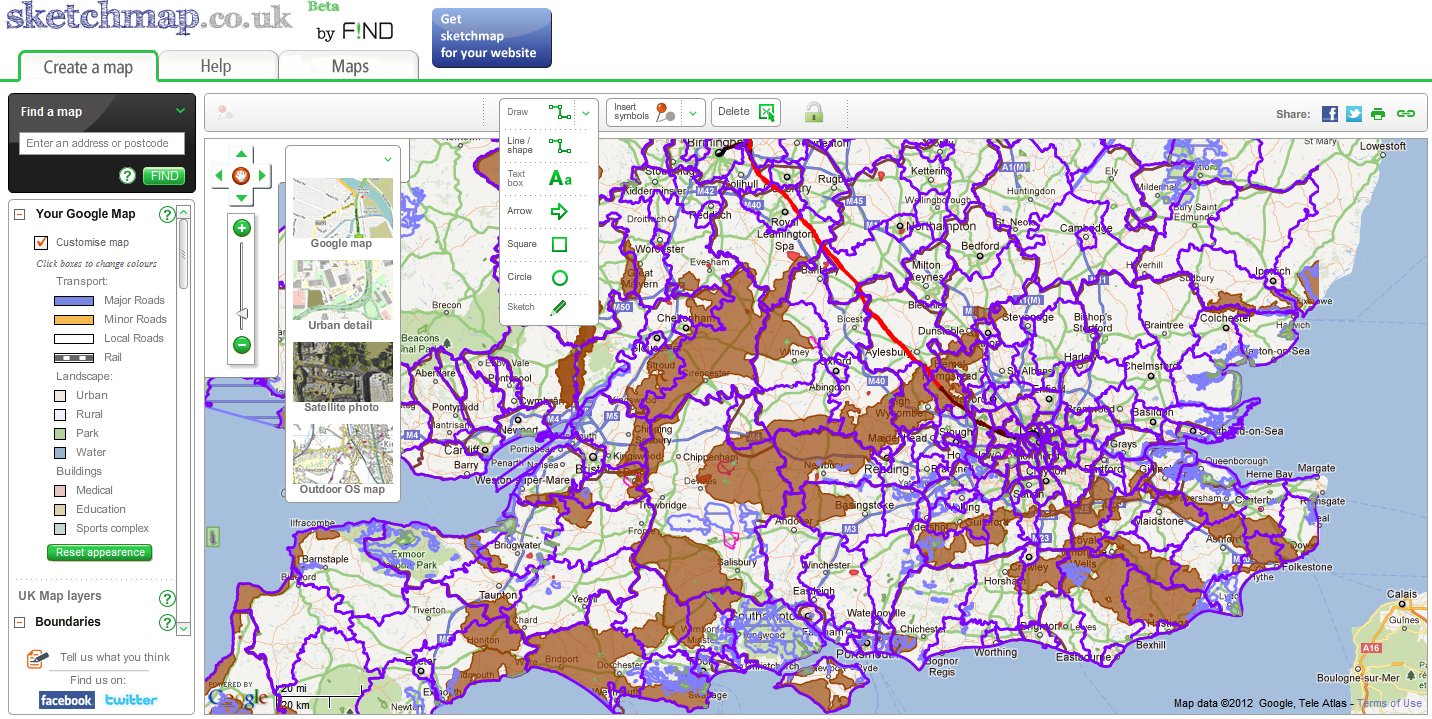Open the Help tab
The width and height of the screenshot is (1432, 719).
tap(217, 64)
